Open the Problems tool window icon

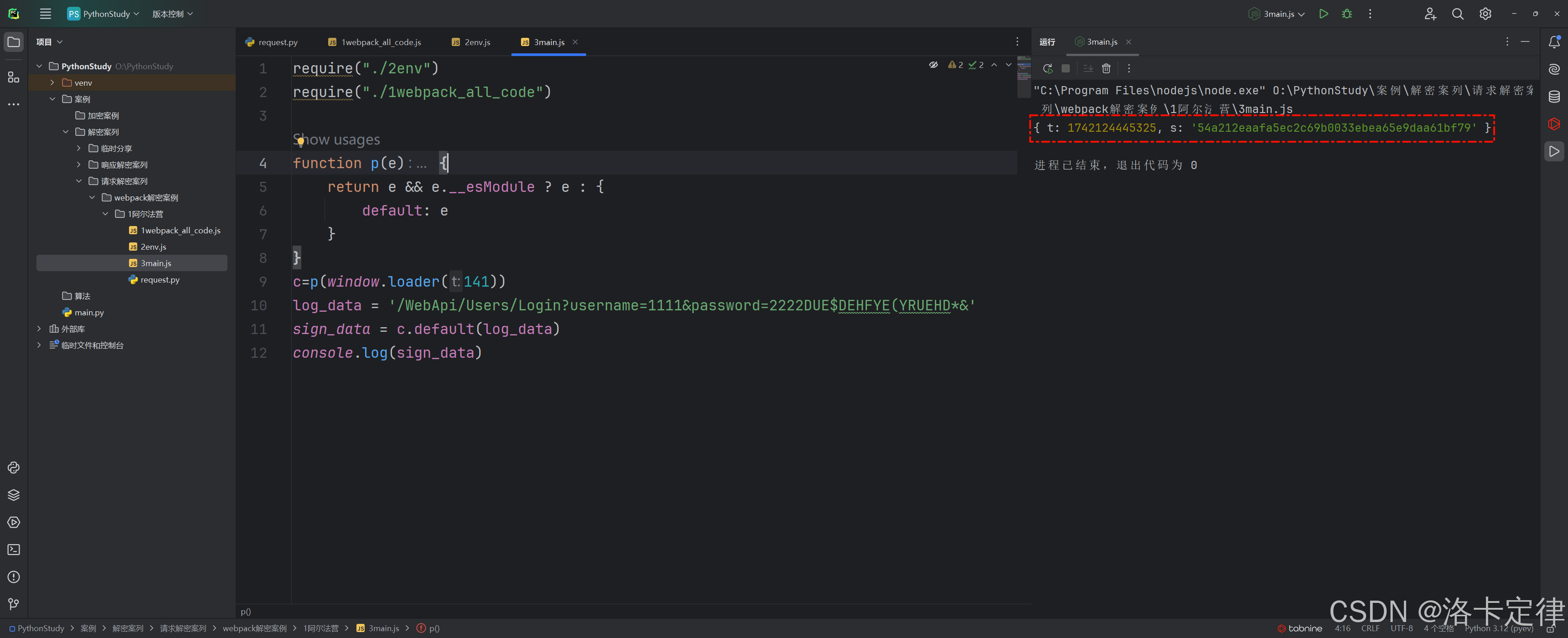pos(13,577)
